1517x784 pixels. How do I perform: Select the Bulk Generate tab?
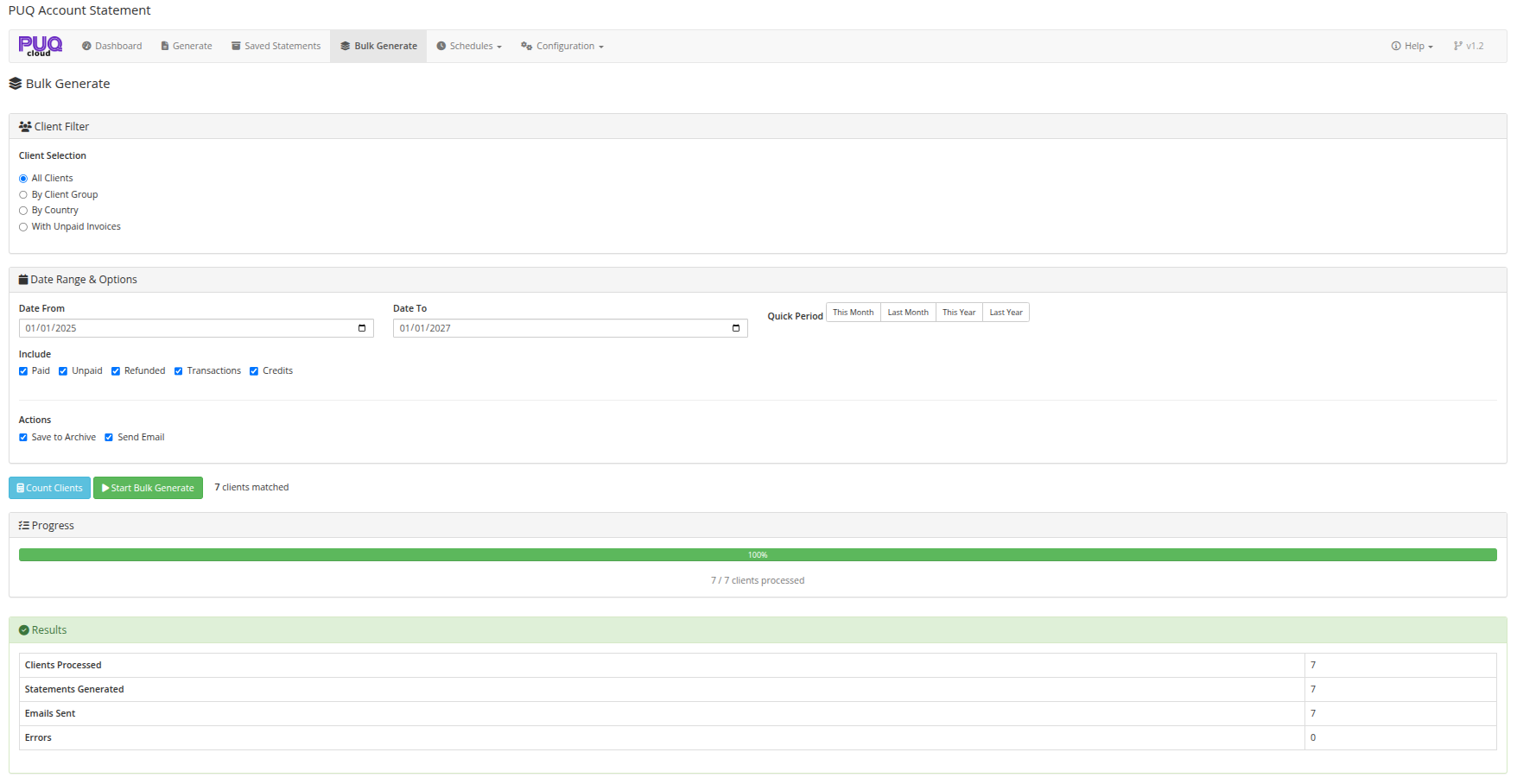(378, 47)
